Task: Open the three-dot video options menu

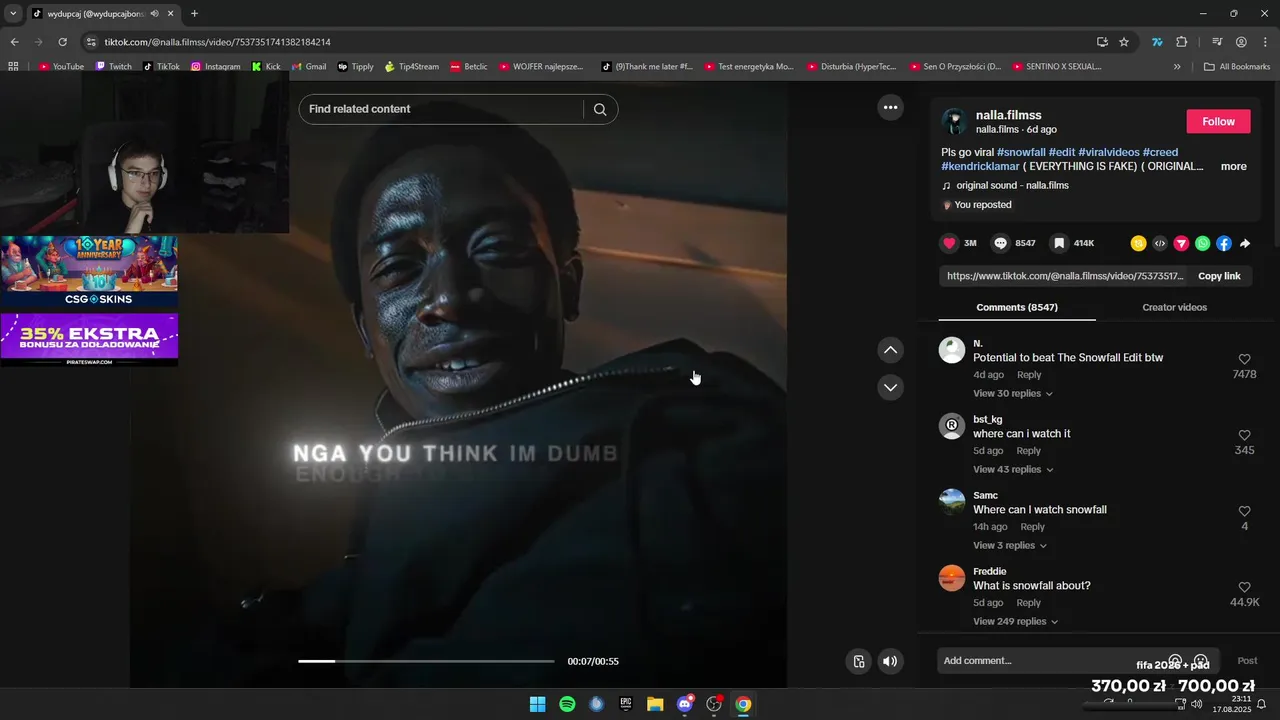Action: coord(890,107)
